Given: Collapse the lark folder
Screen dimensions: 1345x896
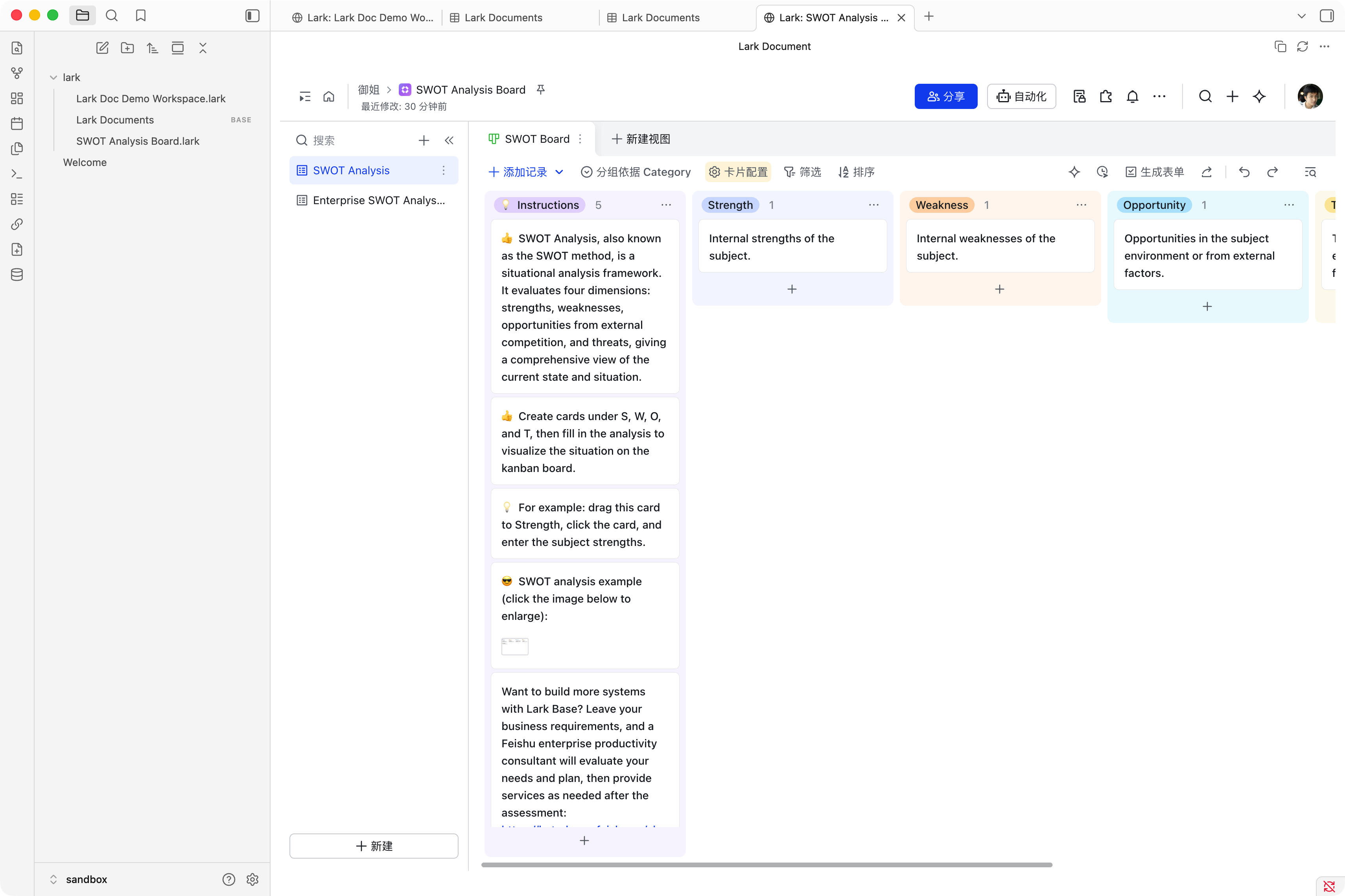Looking at the screenshot, I should coord(53,77).
